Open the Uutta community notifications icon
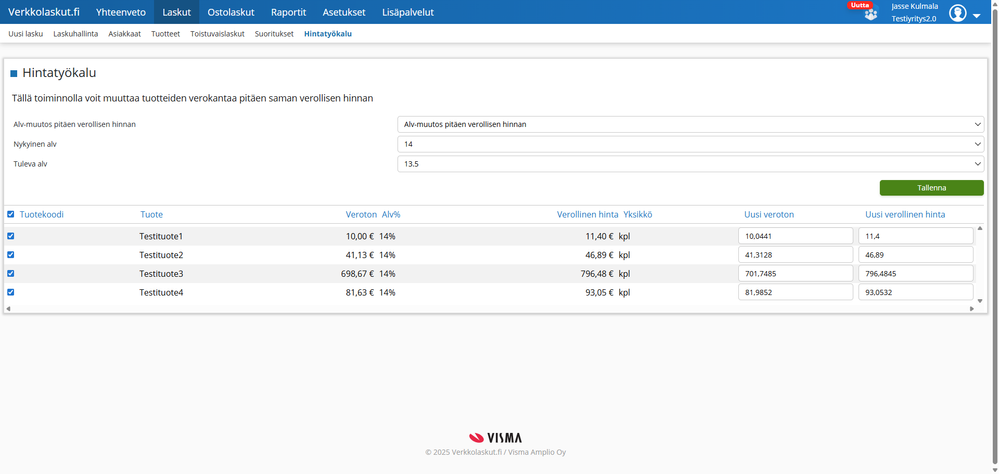This screenshot has width=999, height=474. click(870, 14)
